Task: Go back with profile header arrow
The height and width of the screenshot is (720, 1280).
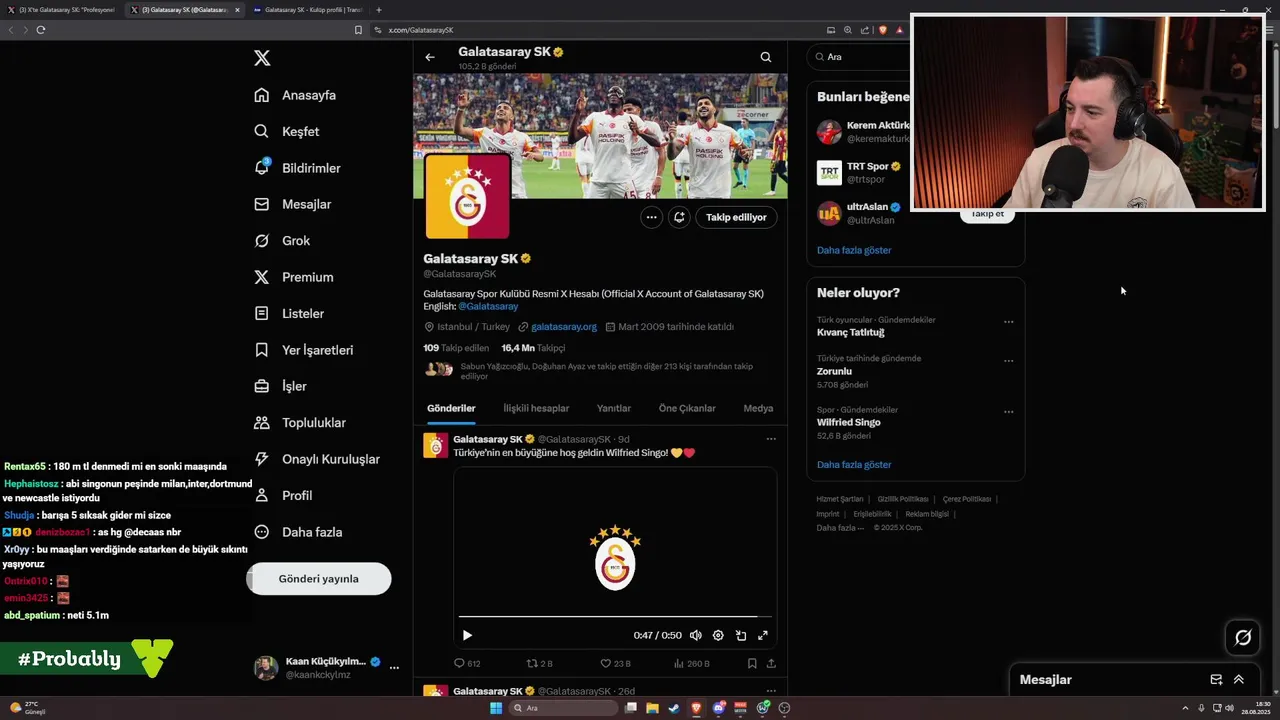Action: (x=430, y=57)
